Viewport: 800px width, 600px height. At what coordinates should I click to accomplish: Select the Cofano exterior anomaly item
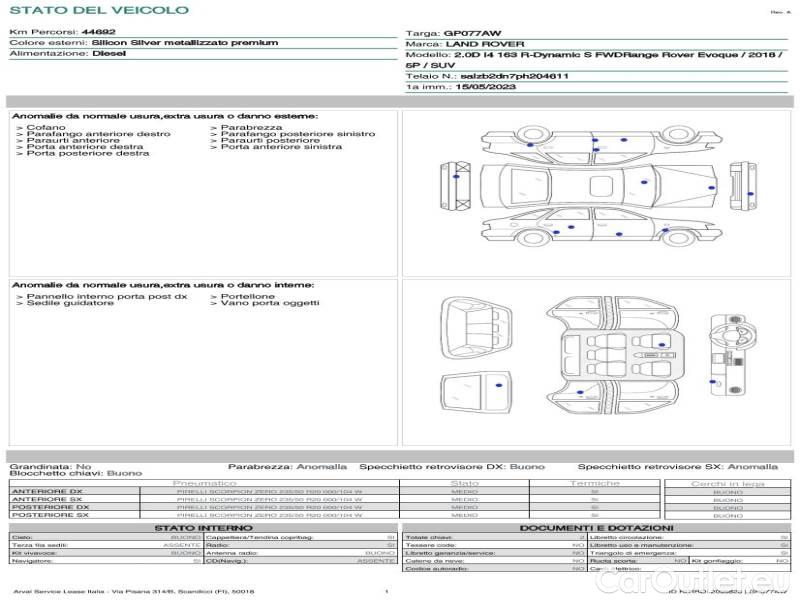click(46, 128)
